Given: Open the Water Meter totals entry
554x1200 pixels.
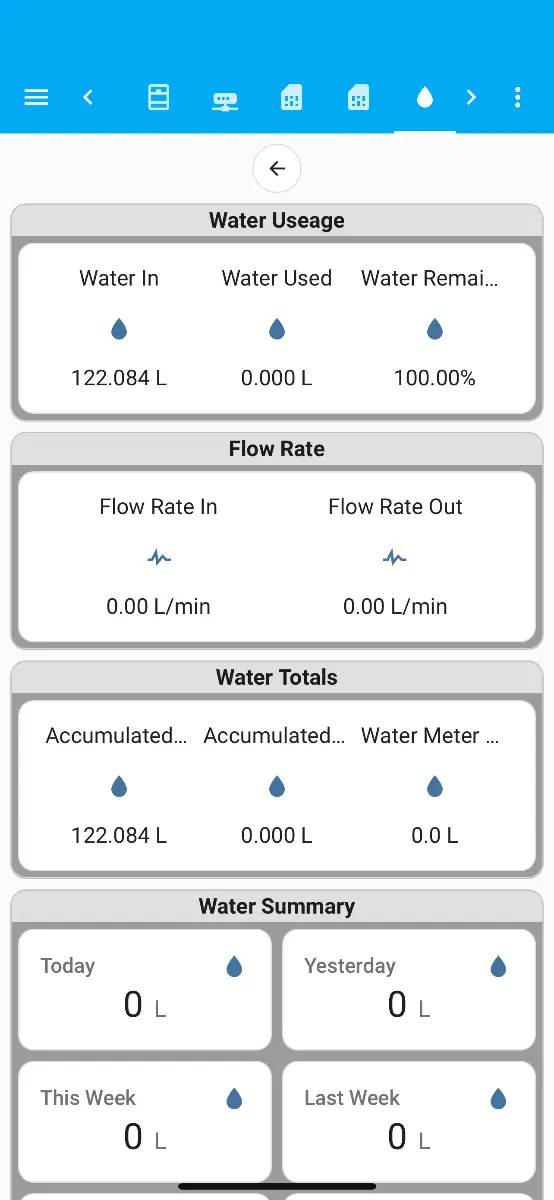Looking at the screenshot, I should pos(435,785).
